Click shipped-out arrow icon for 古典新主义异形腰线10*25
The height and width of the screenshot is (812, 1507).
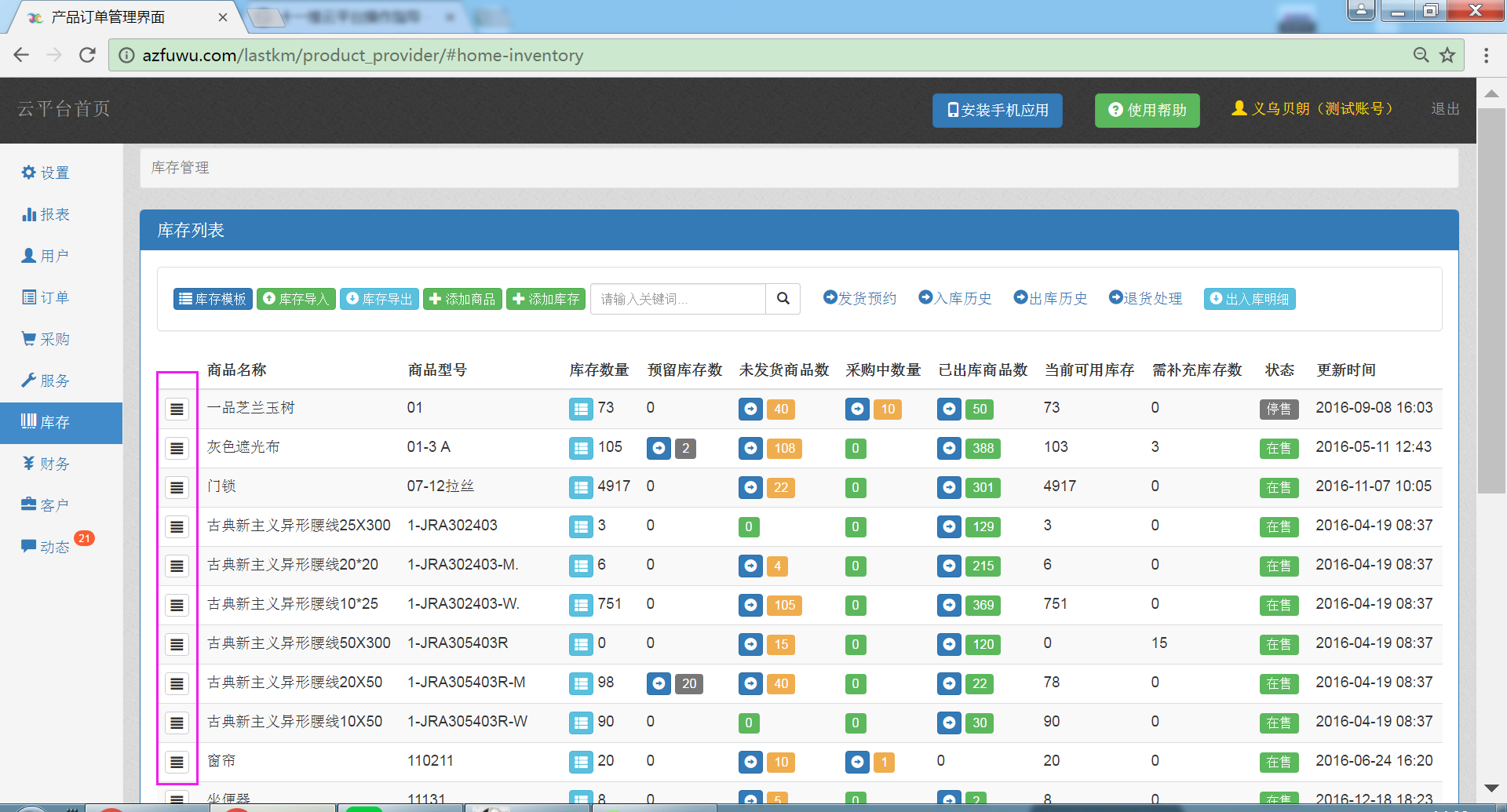[949, 606]
